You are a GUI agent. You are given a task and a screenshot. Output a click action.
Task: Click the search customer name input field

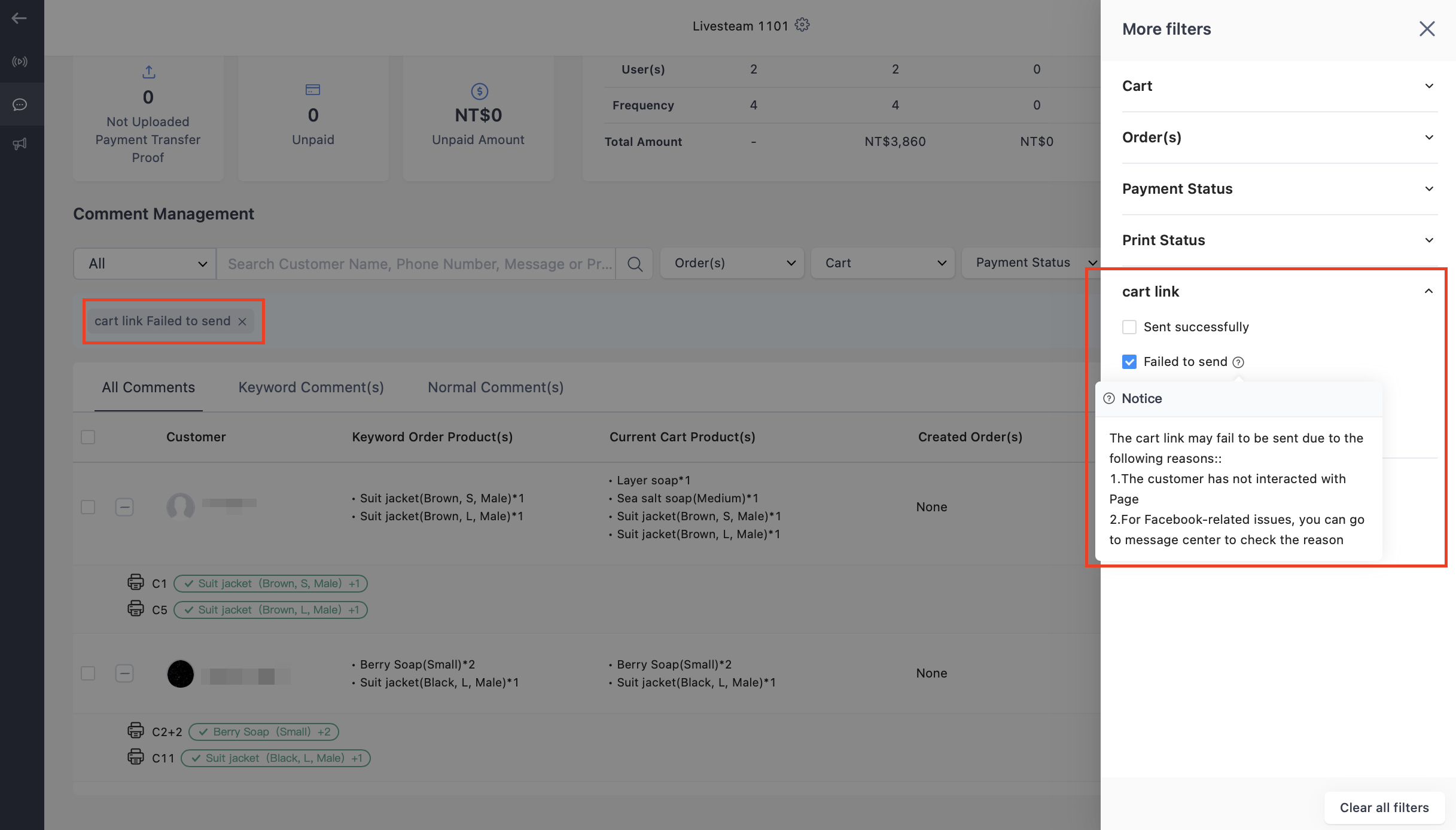(x=416, y=264)
